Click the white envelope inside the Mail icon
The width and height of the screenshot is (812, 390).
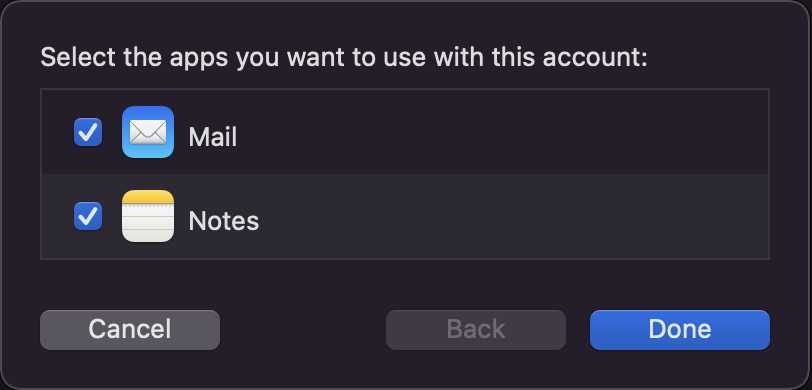[148, 133]
